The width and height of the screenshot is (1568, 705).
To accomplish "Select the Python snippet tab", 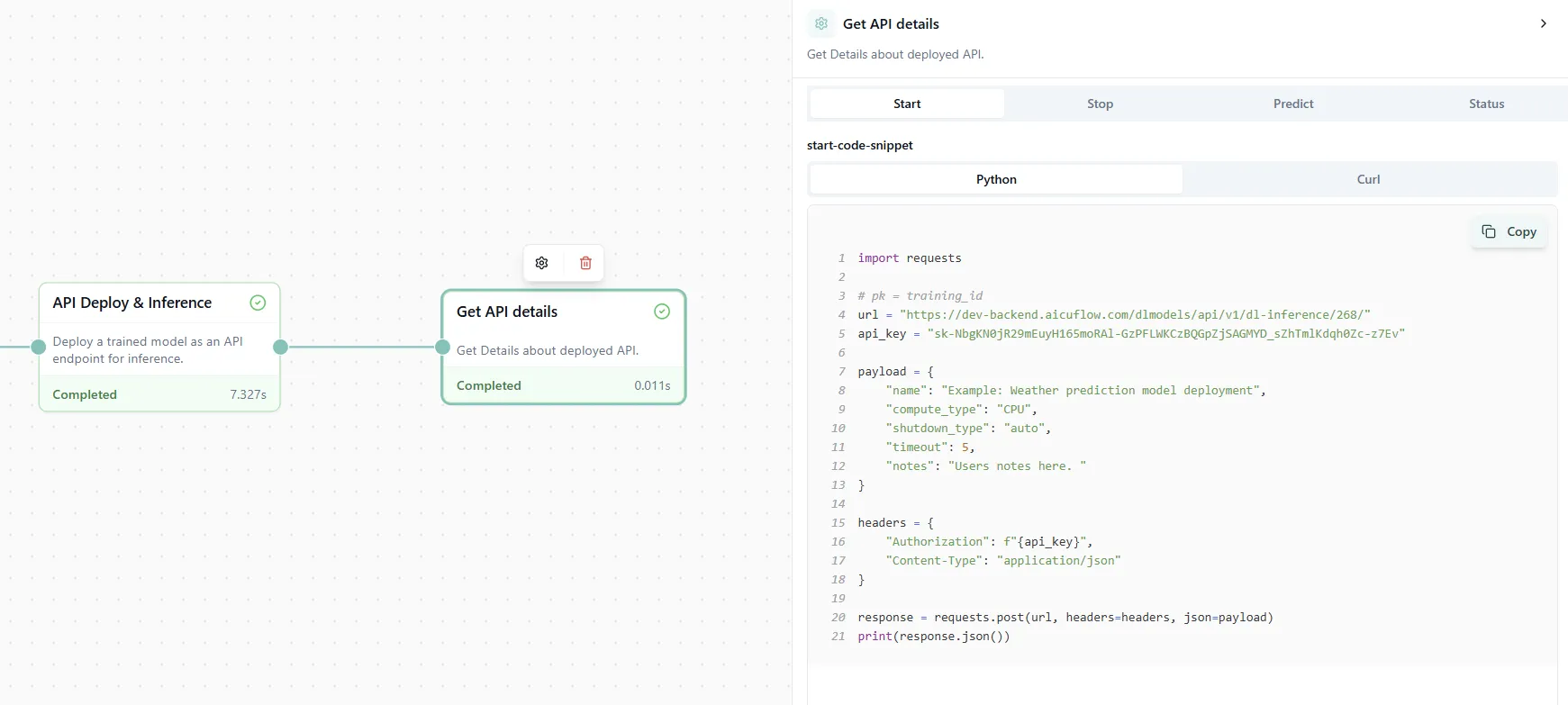I will [996, 179].
